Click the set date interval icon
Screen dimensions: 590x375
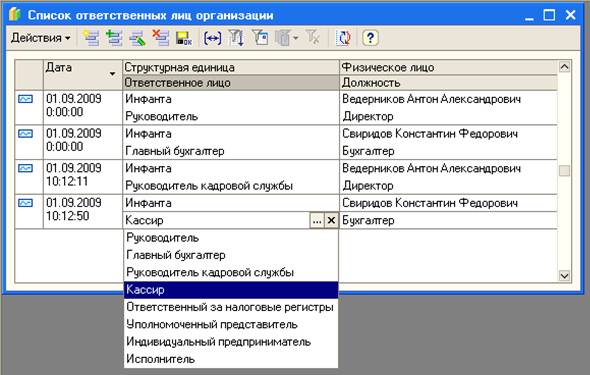(213, 38)
